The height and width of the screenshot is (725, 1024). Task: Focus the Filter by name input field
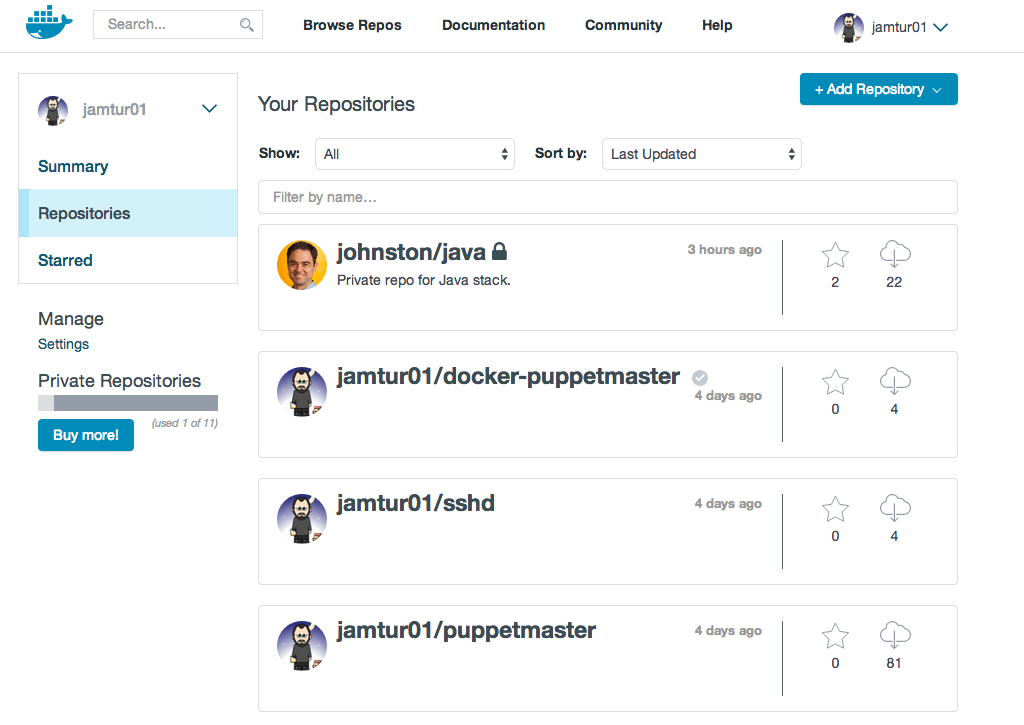[x=607, y=197]
